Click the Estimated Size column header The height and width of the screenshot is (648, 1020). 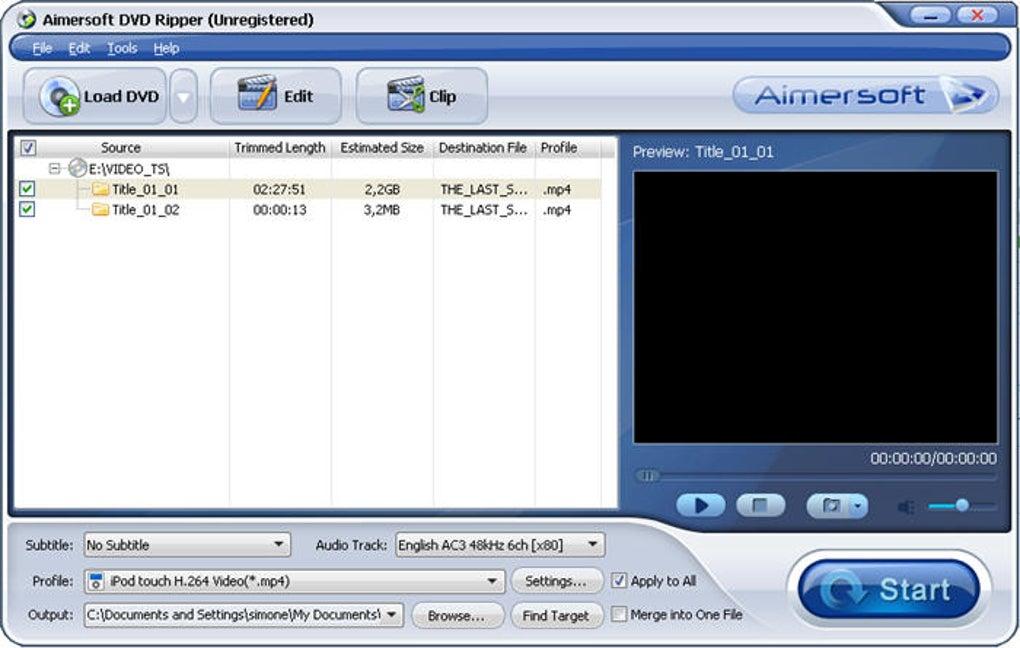coord(382,148)
